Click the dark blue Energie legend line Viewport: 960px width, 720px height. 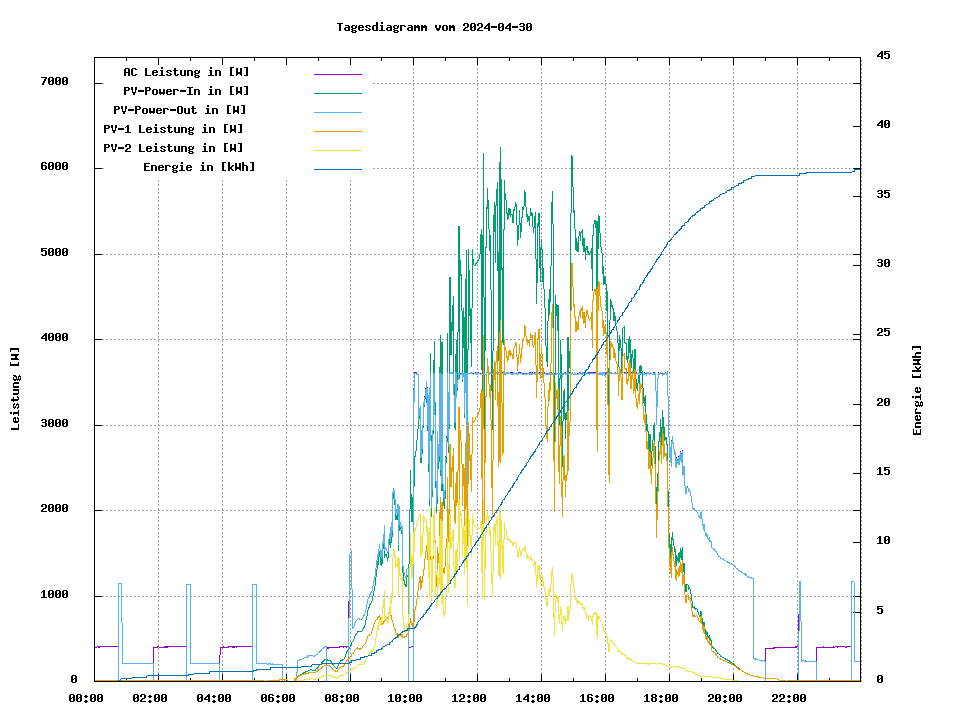pos(337,169)
